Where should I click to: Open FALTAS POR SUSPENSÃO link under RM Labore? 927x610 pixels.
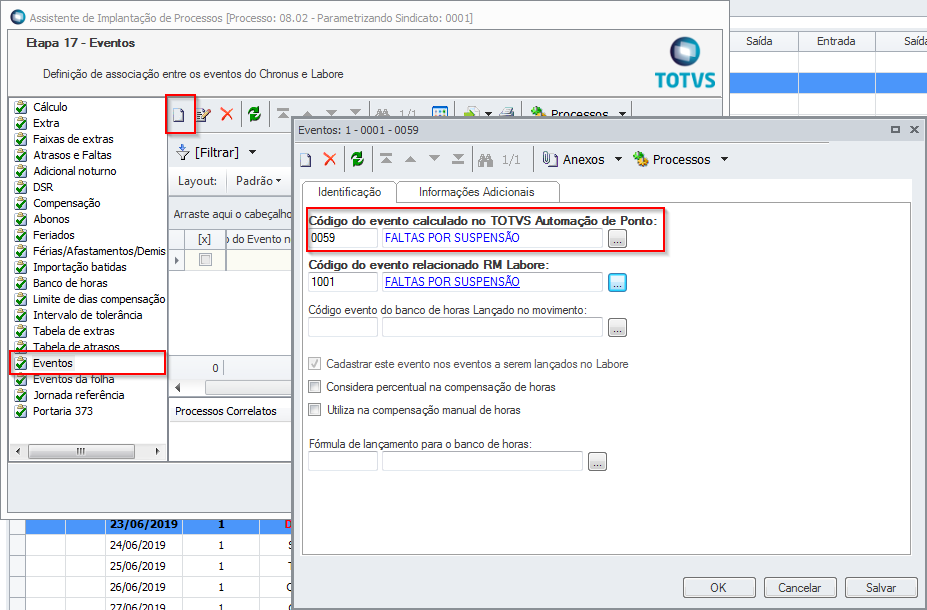[x=452, y=281]
